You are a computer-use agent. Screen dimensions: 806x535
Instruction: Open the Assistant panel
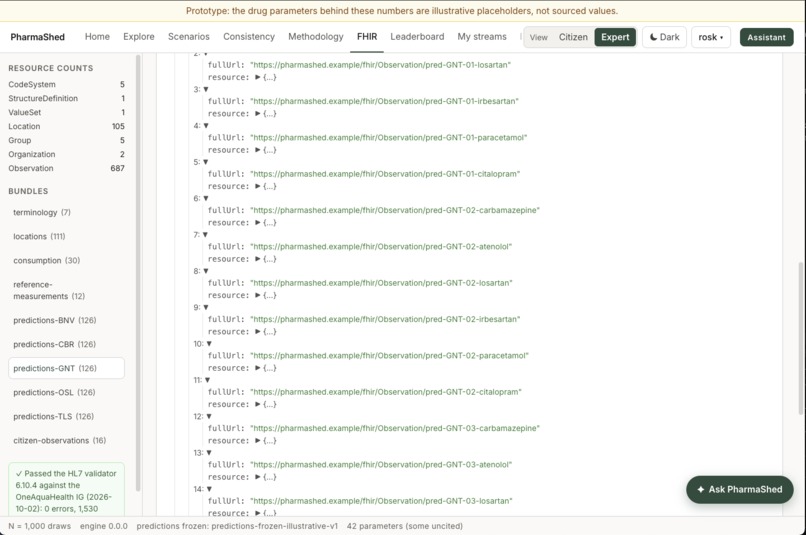click(x=766, y=37)
